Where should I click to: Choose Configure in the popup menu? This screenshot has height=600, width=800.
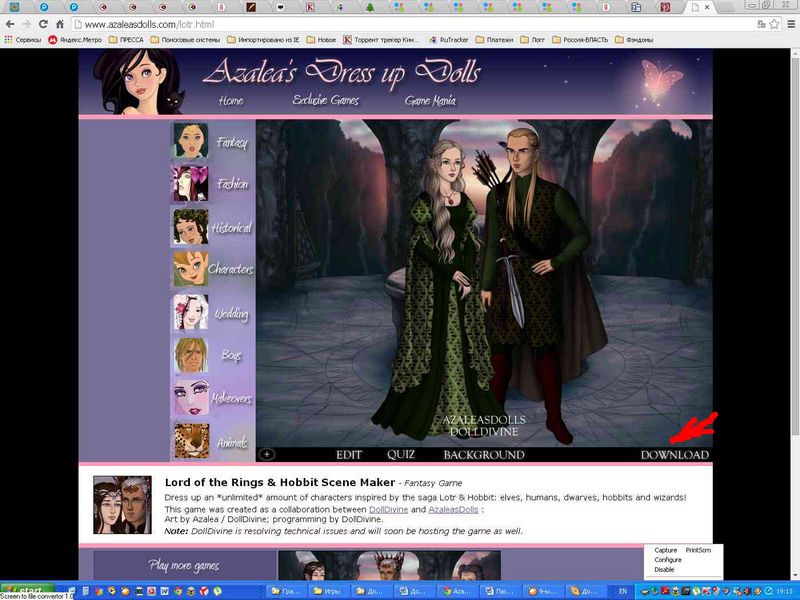[x=668, y=560]
